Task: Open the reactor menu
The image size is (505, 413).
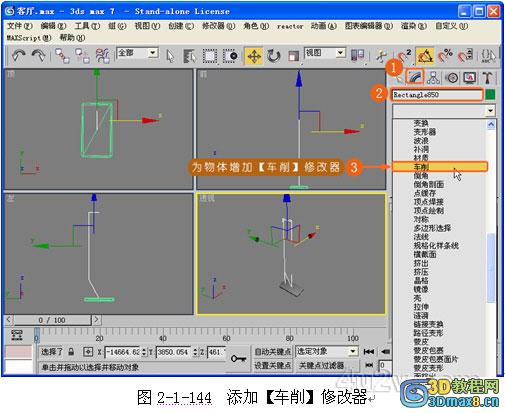Action: 290,26
